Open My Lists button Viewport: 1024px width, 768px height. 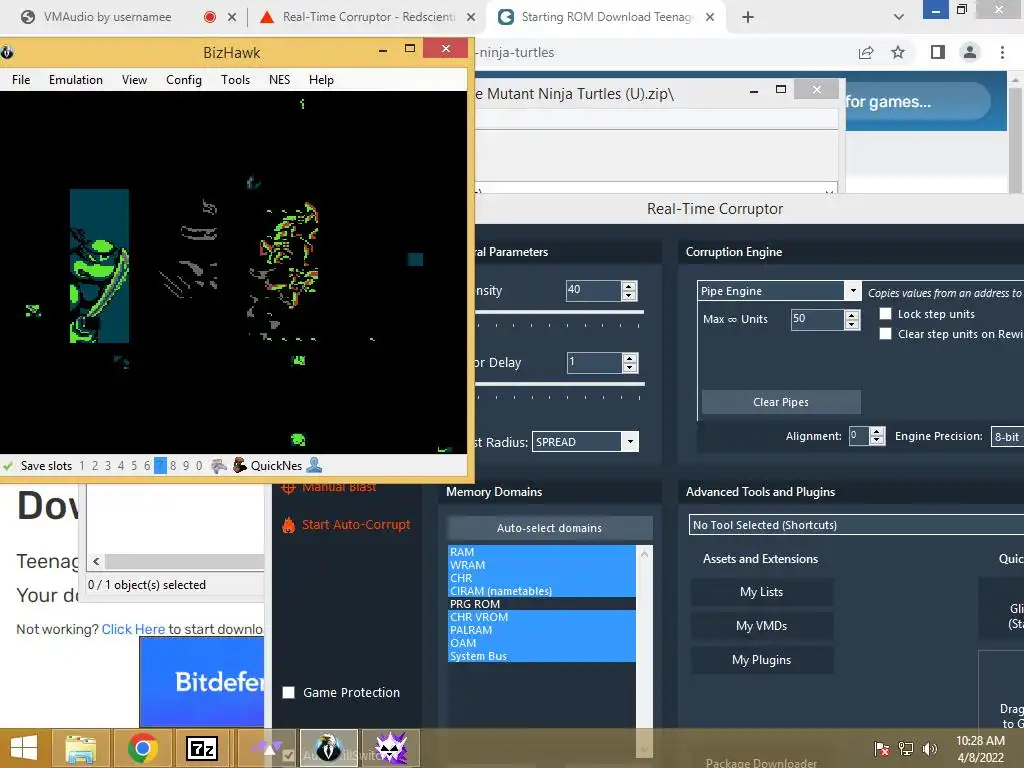[x=761, y=592]
